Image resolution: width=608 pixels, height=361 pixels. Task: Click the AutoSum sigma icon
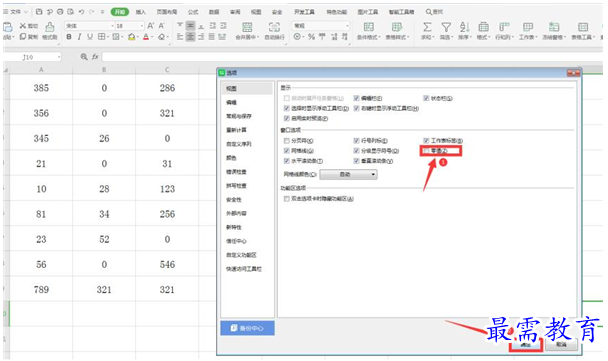click(427, 27)
